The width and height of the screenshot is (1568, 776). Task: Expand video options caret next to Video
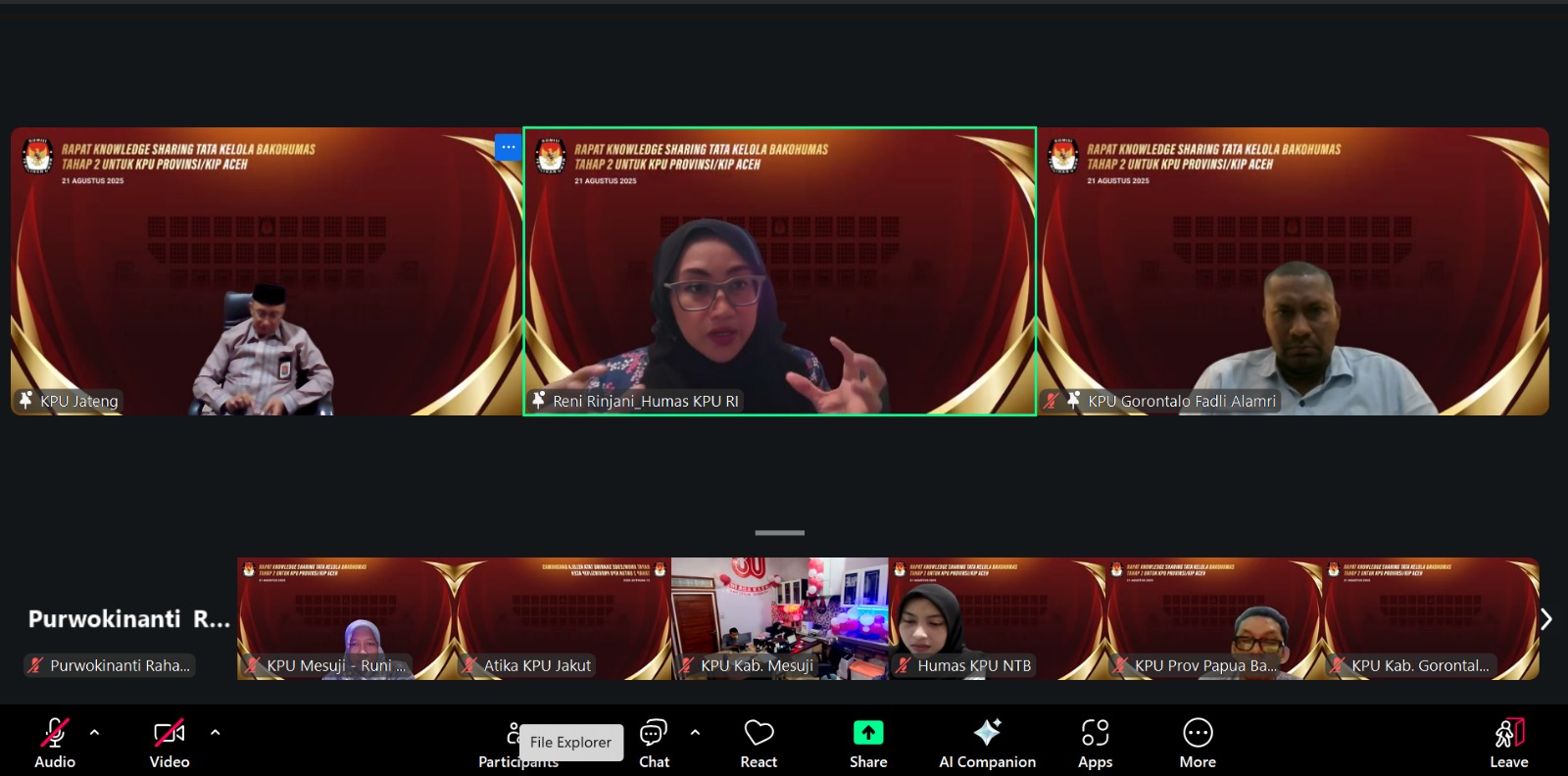click(x=215, y=732)
